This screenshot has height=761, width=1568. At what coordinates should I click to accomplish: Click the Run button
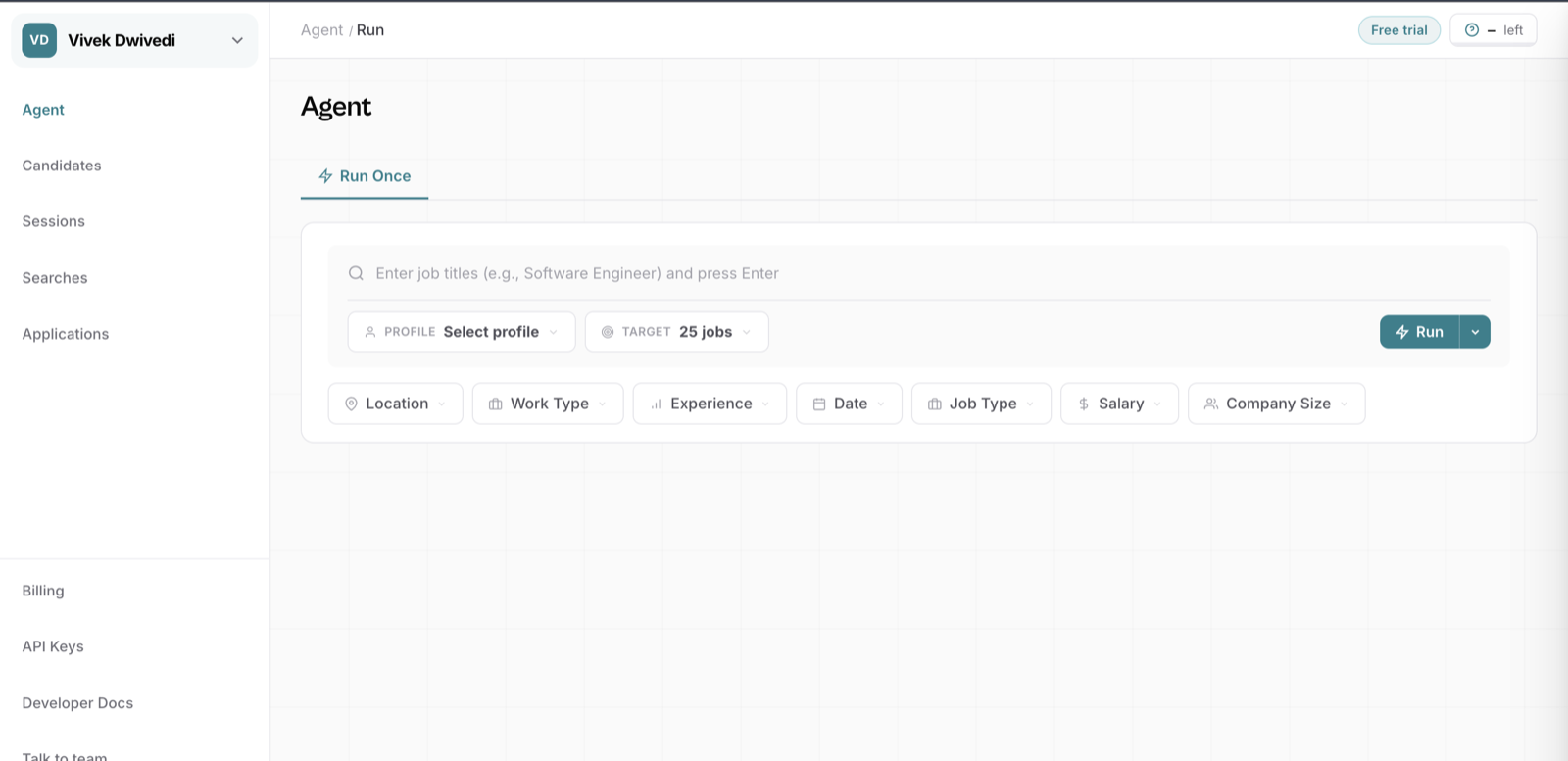[x=1420, y=332]
